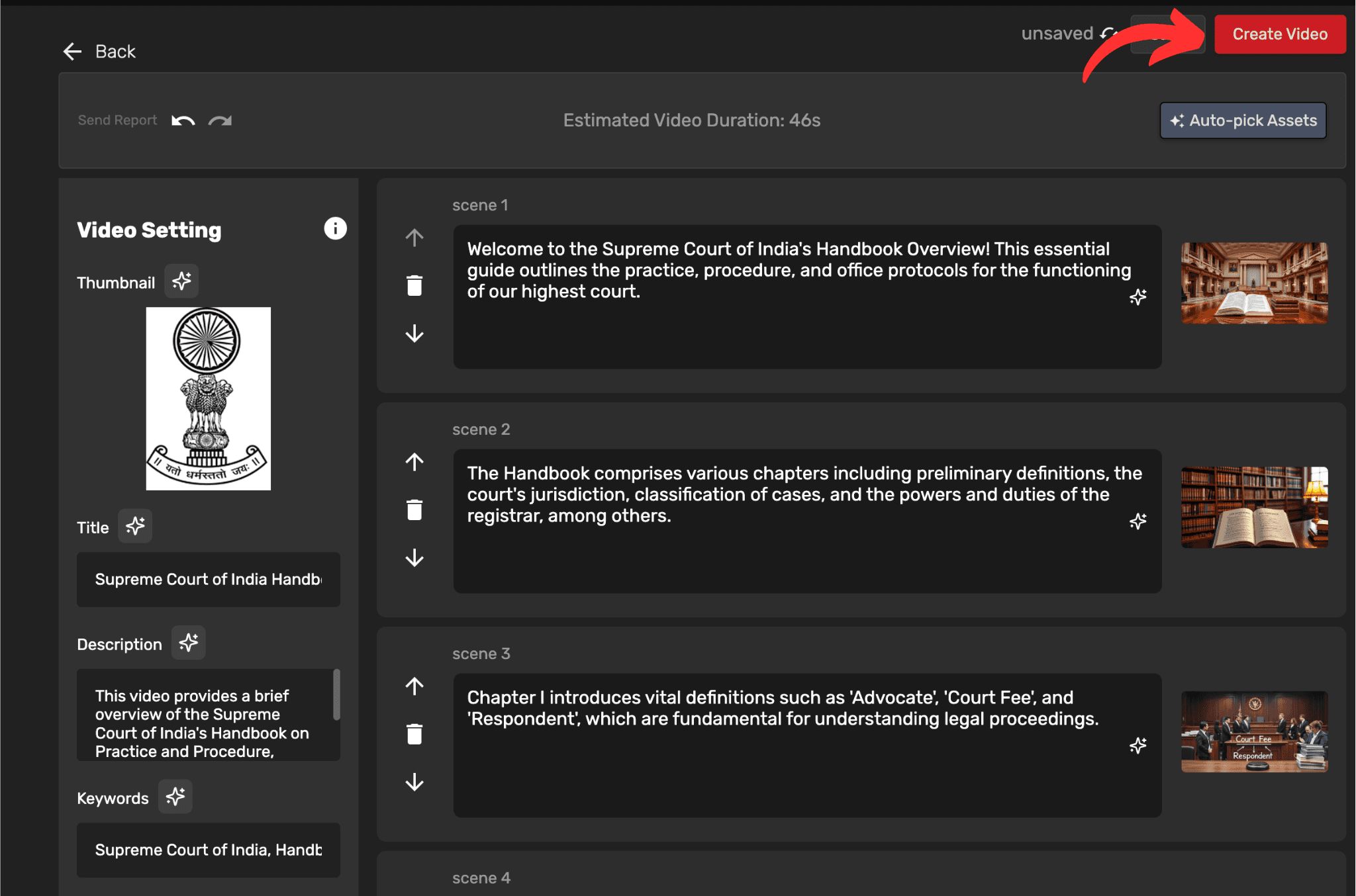This screenshot has height=896, width=1356.
Task: Edit scene 1 script text
Action: point(807,297)
